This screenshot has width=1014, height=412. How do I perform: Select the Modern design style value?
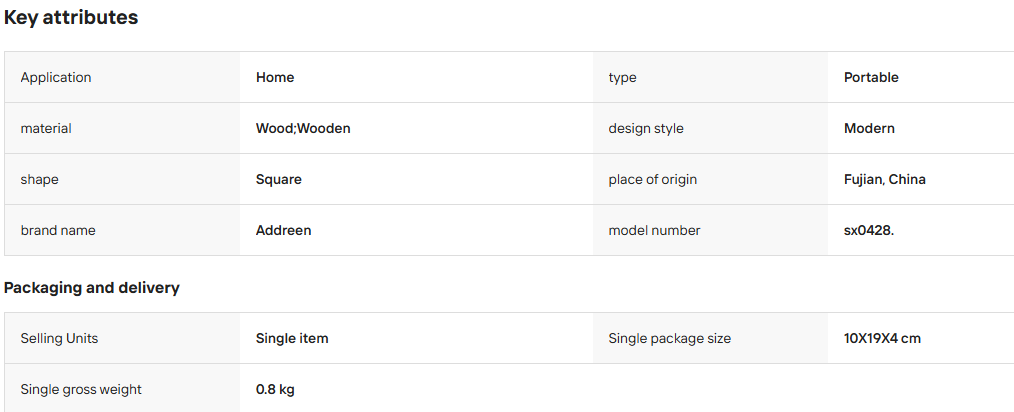pos(869,128)
